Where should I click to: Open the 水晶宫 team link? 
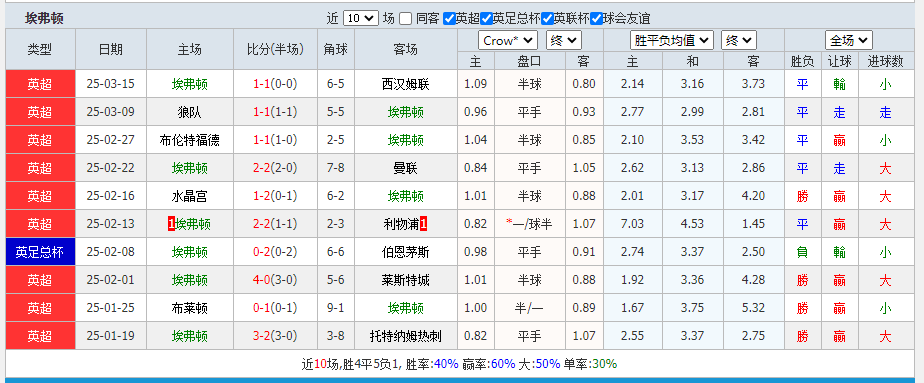point(189,196)
